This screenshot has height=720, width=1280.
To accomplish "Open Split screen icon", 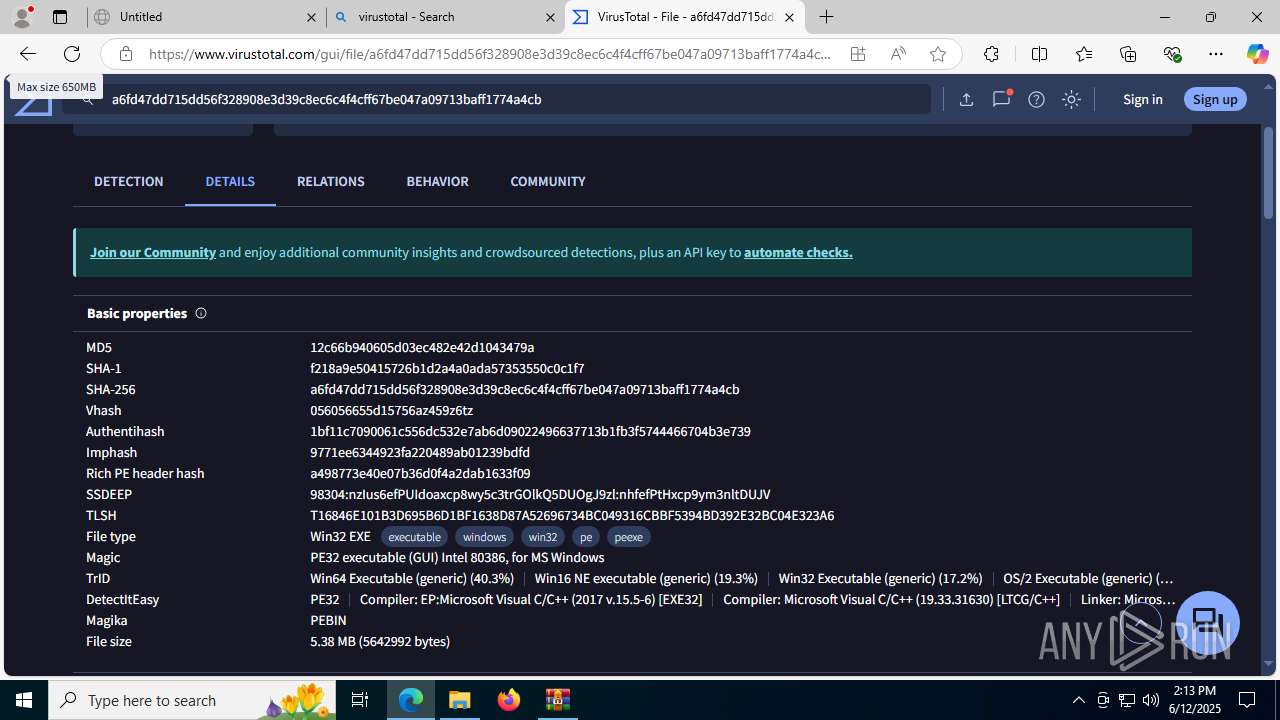I will click(x=1039, y=54).
